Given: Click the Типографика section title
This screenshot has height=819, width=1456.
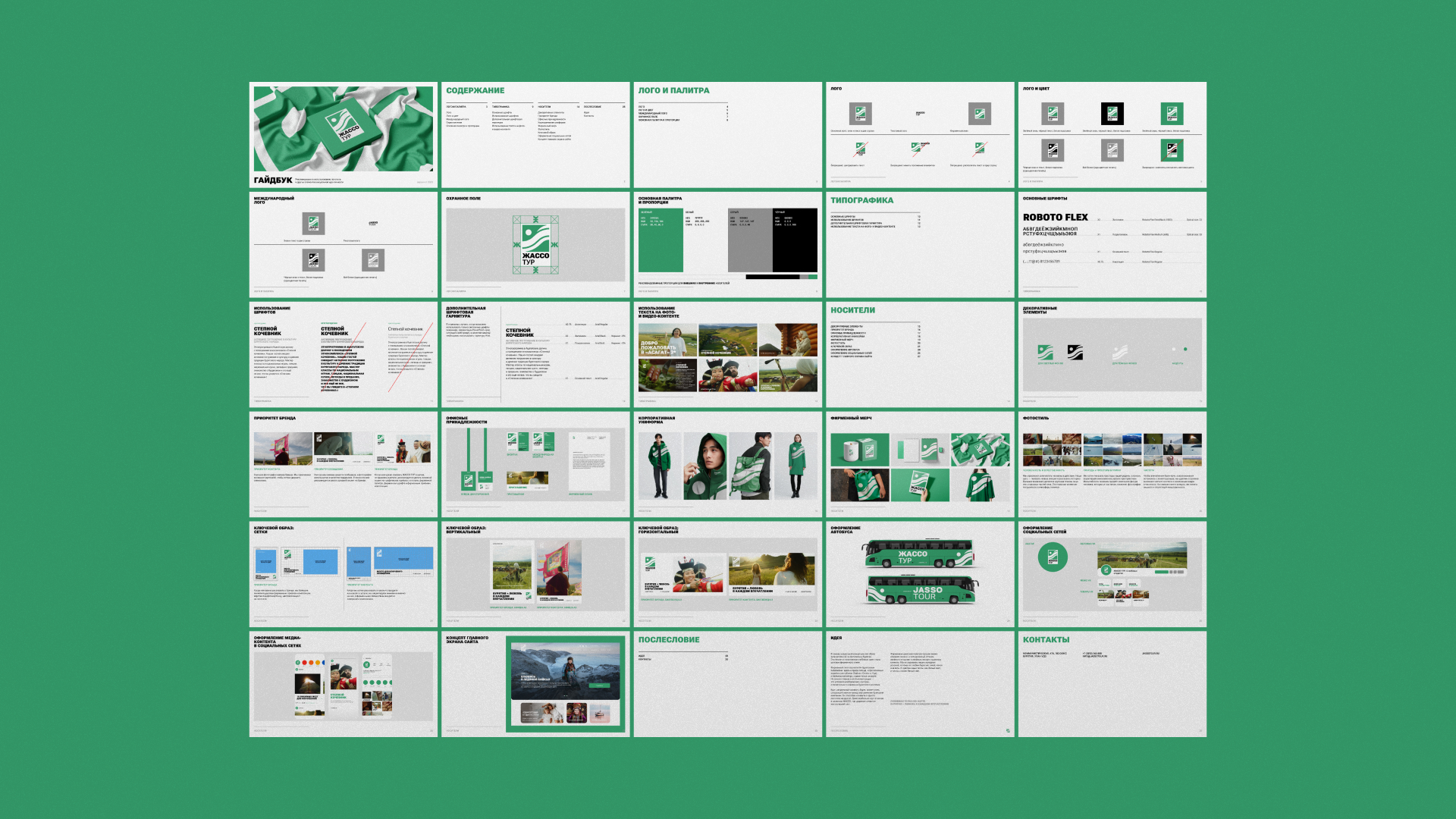Looking at the screenshot, I should coord(861,200).
